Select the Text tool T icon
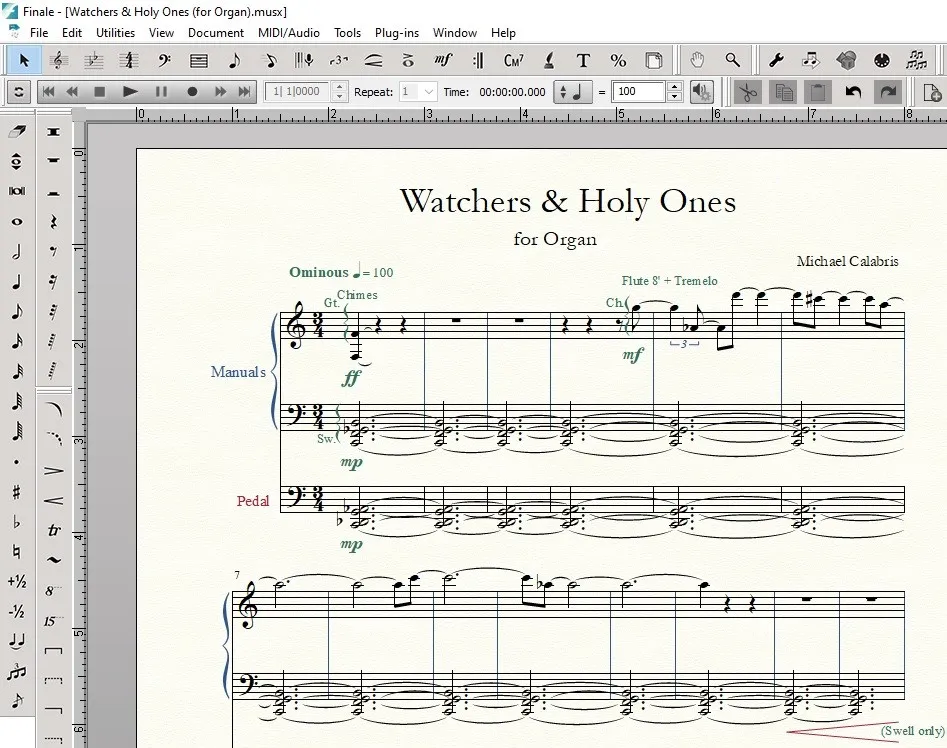Viewport: 947px width, 748px height. point(583,60)
